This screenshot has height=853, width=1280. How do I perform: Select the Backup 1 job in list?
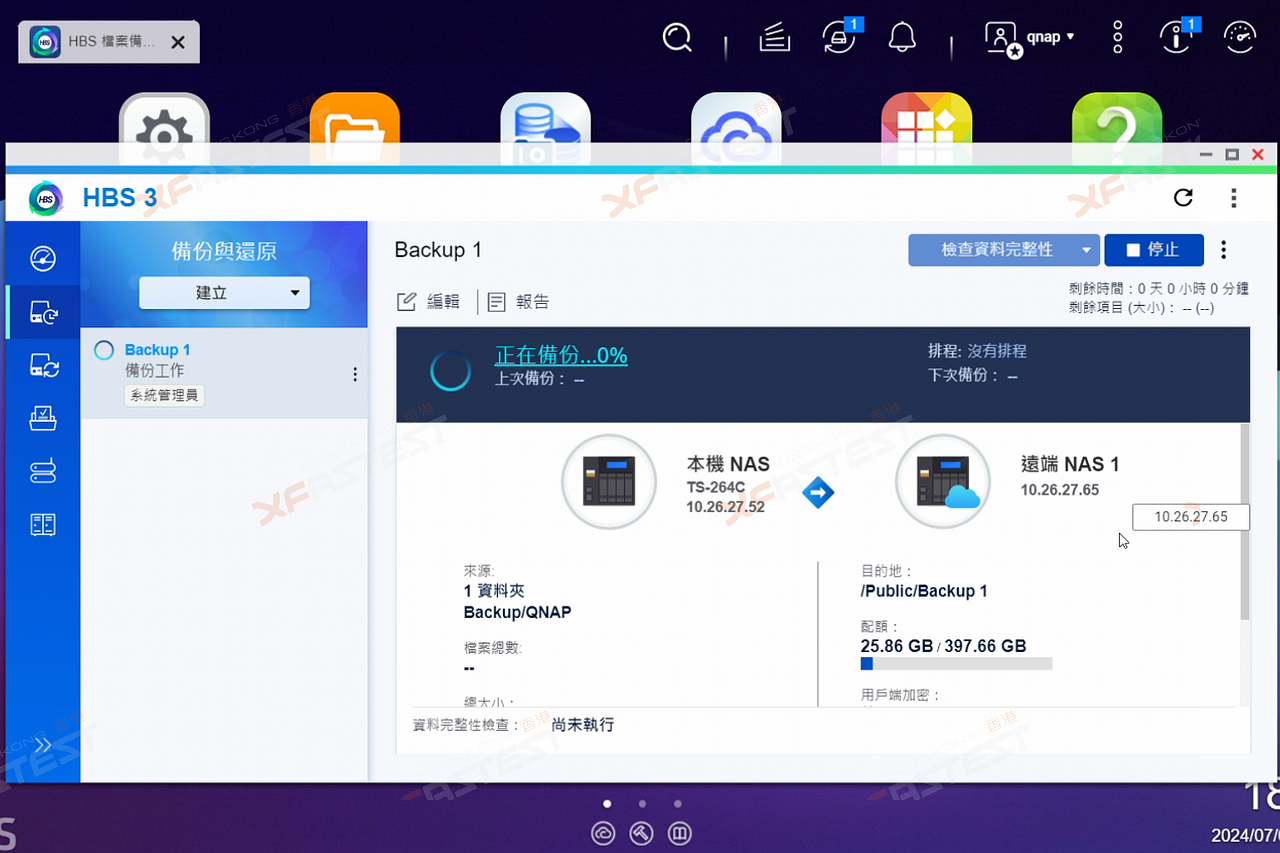224,372
